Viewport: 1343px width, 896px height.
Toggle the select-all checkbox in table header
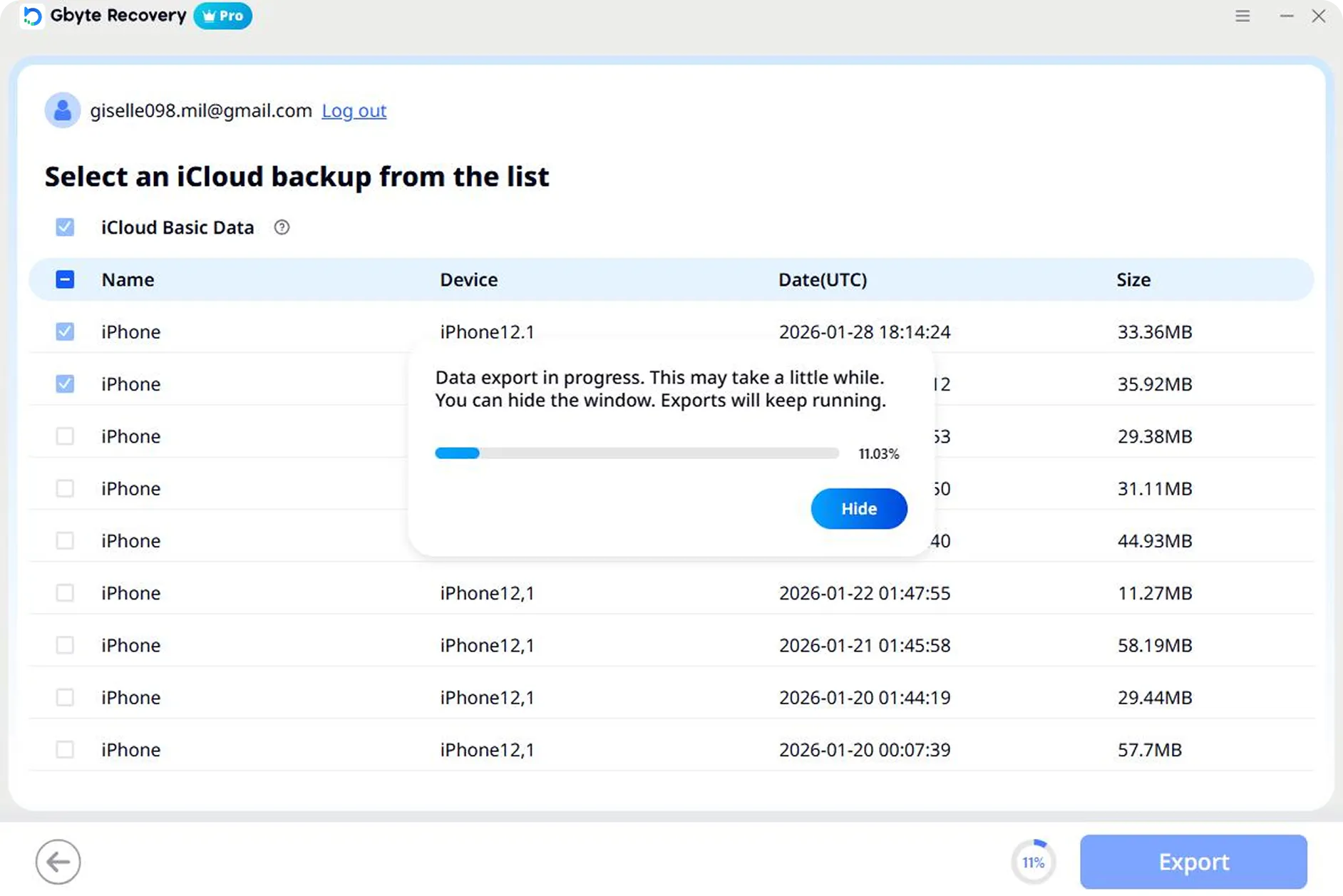[x=65, y=279]
